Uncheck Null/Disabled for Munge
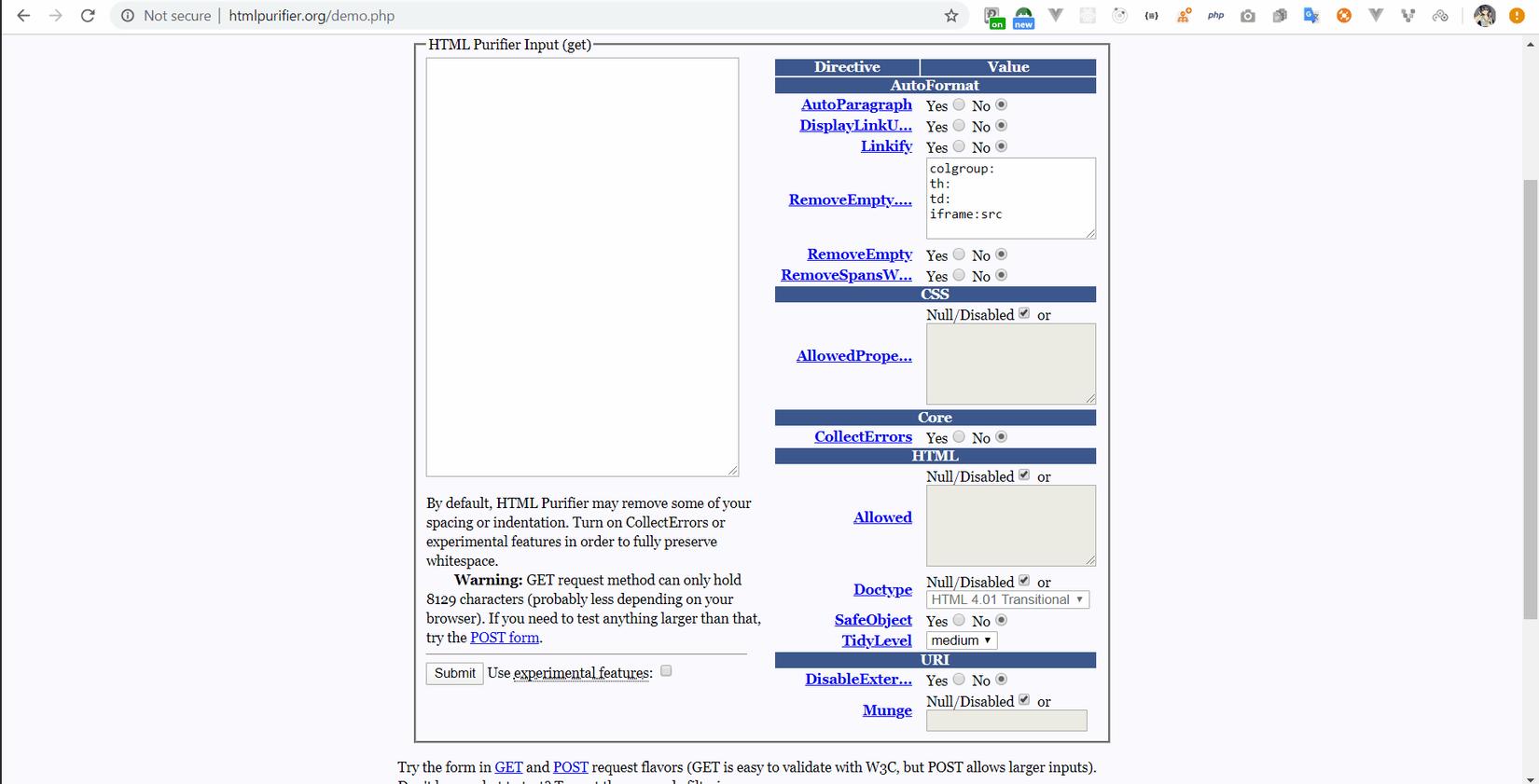The image size is (1539, 784). pos(1024,700)
